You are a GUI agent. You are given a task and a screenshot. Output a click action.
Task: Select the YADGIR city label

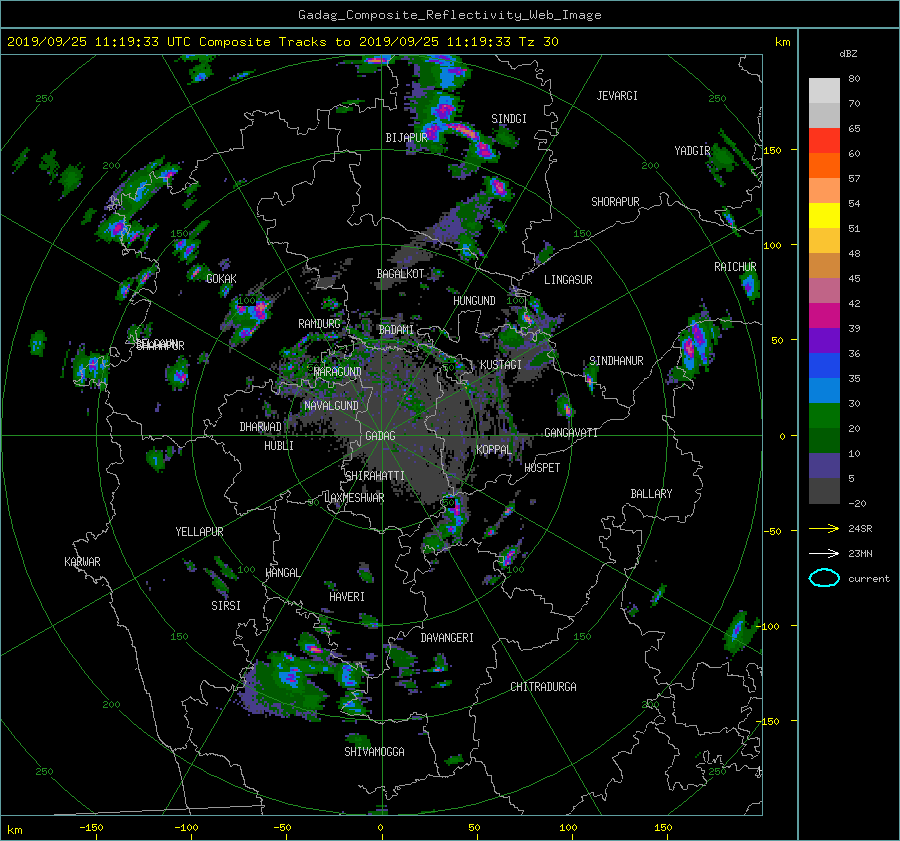click(x=692, y=151)
